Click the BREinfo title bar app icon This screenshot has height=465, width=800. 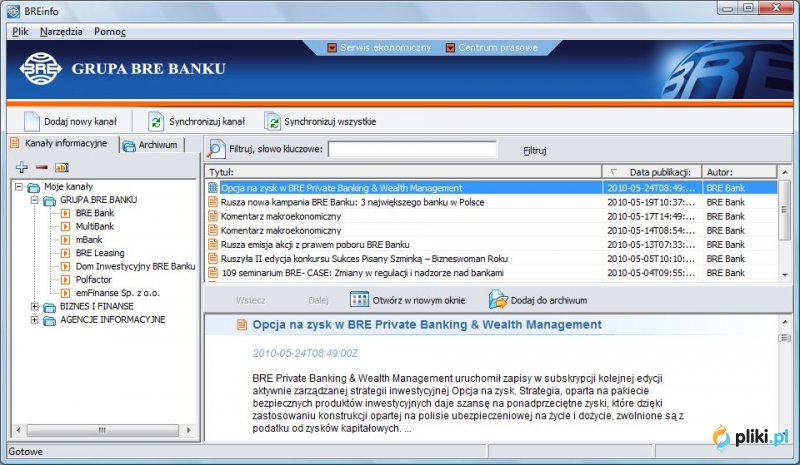[13, 11]
